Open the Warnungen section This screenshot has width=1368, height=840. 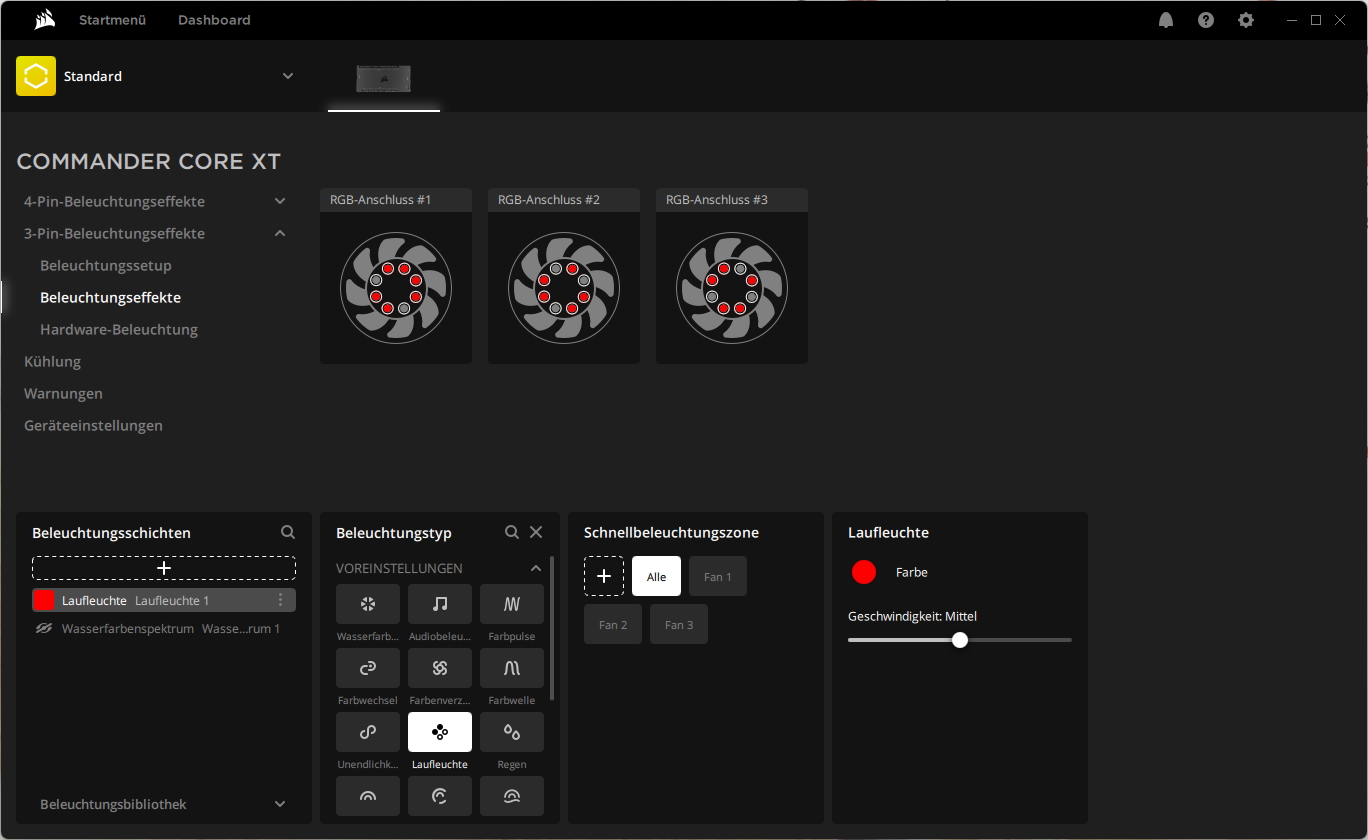coord(63,393)
